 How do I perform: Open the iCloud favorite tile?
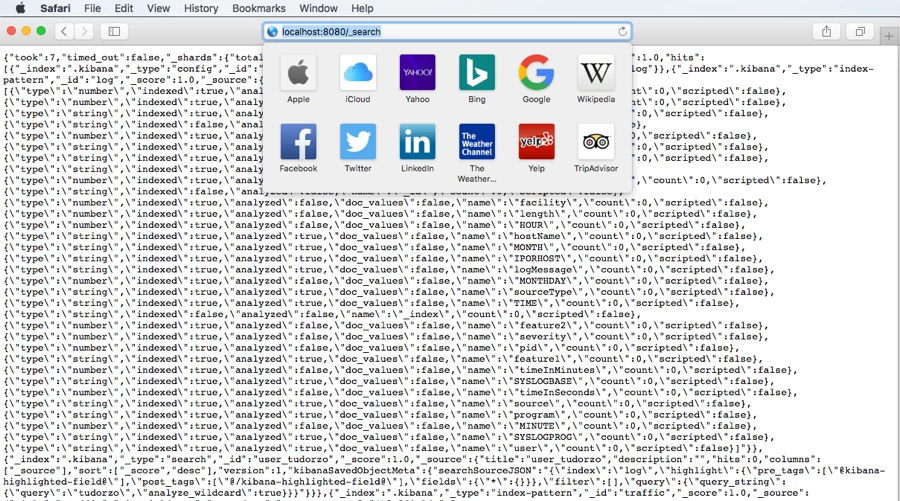[x=358, y=73]
